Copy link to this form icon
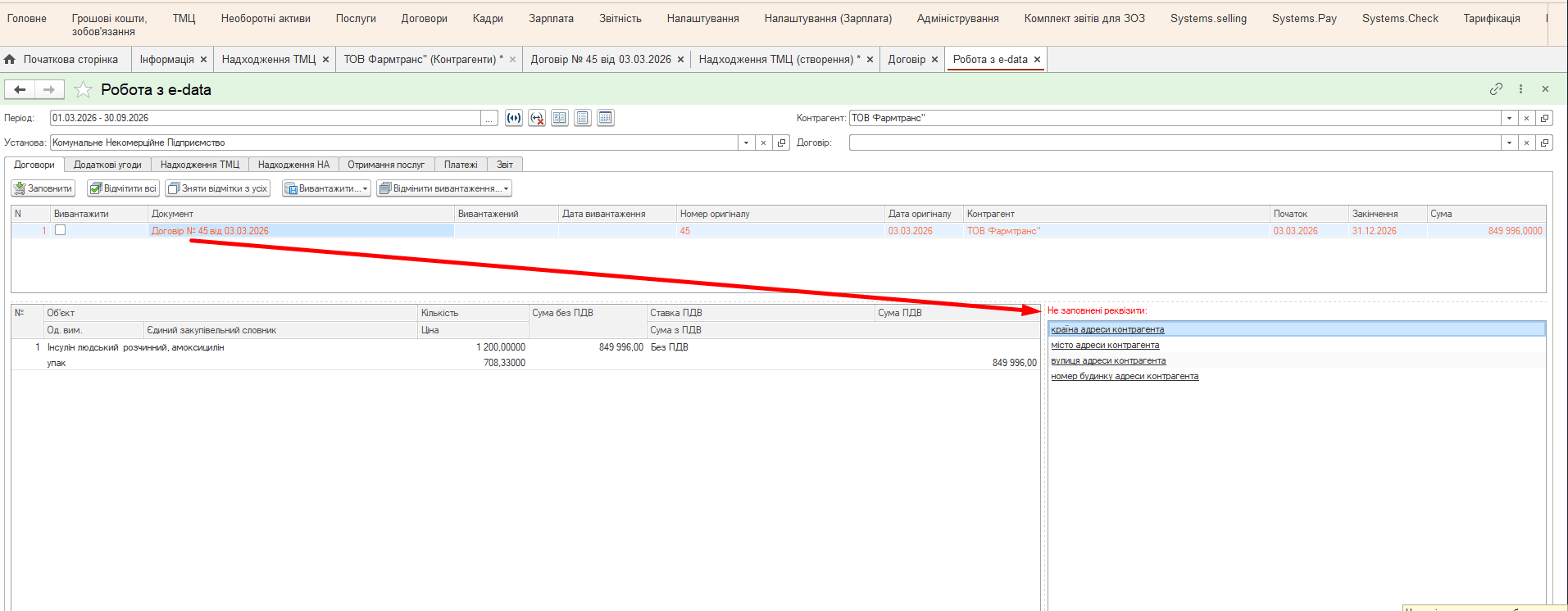1568x611 pixels. click(x=1496, y=89)
